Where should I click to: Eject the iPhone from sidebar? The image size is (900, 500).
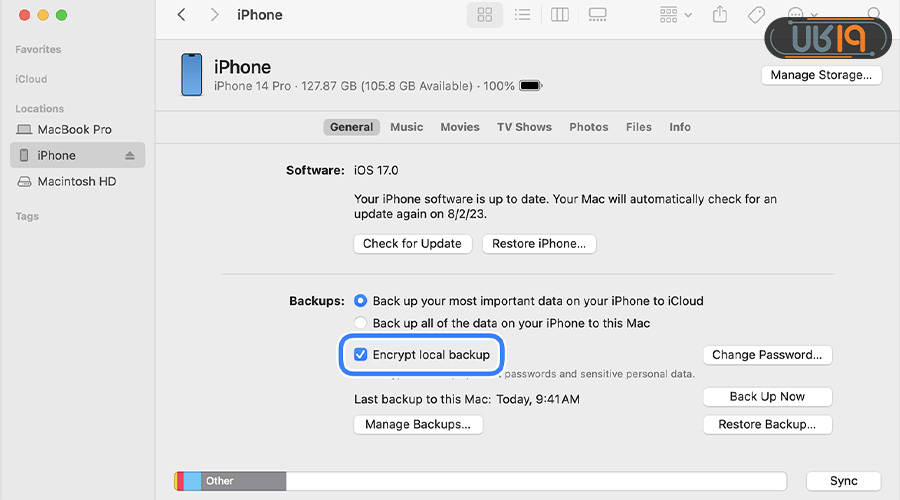[x=130, y=156]
